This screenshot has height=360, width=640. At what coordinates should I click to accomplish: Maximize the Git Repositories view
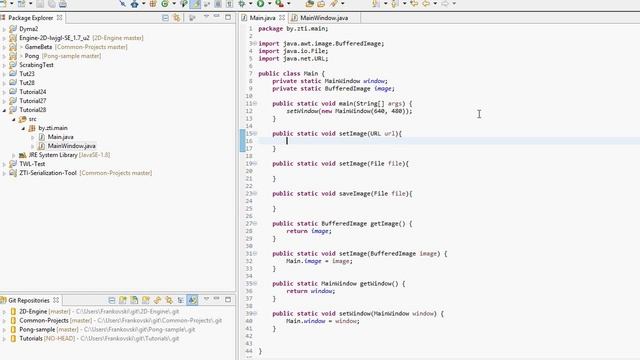228,300
